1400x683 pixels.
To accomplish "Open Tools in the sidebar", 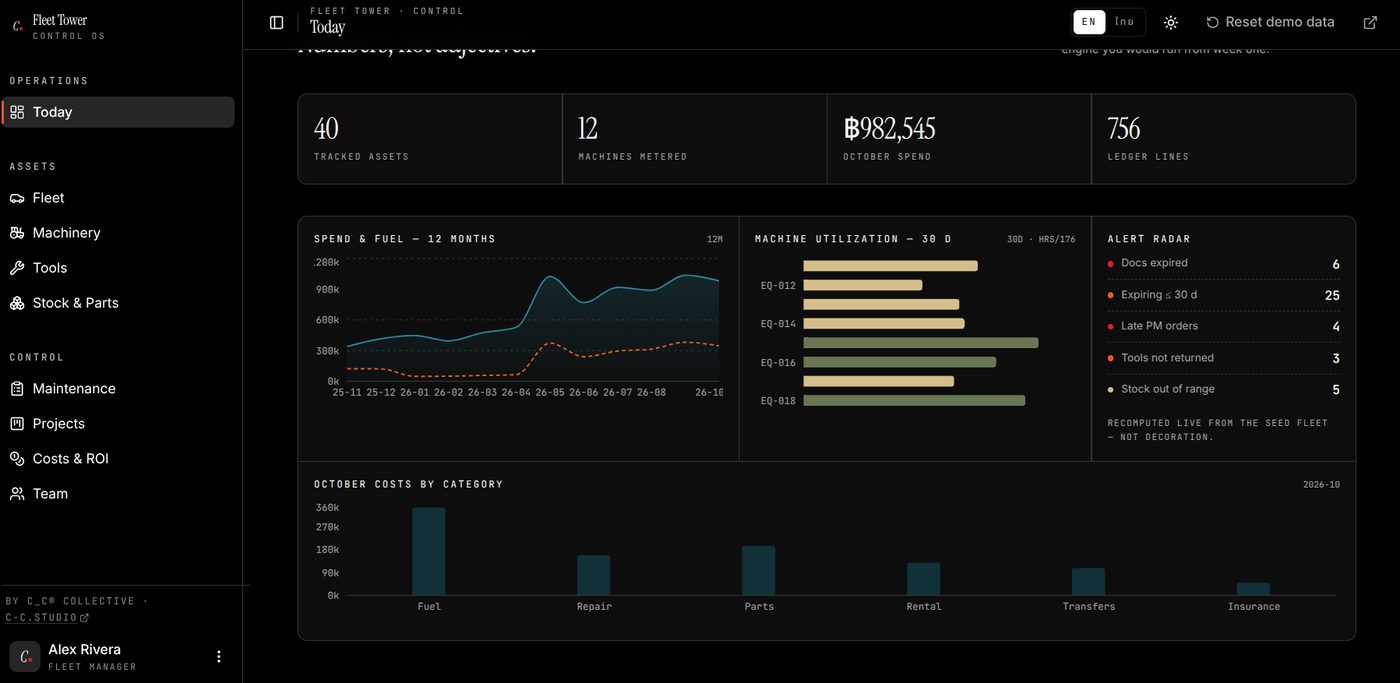I will (118, 268).
